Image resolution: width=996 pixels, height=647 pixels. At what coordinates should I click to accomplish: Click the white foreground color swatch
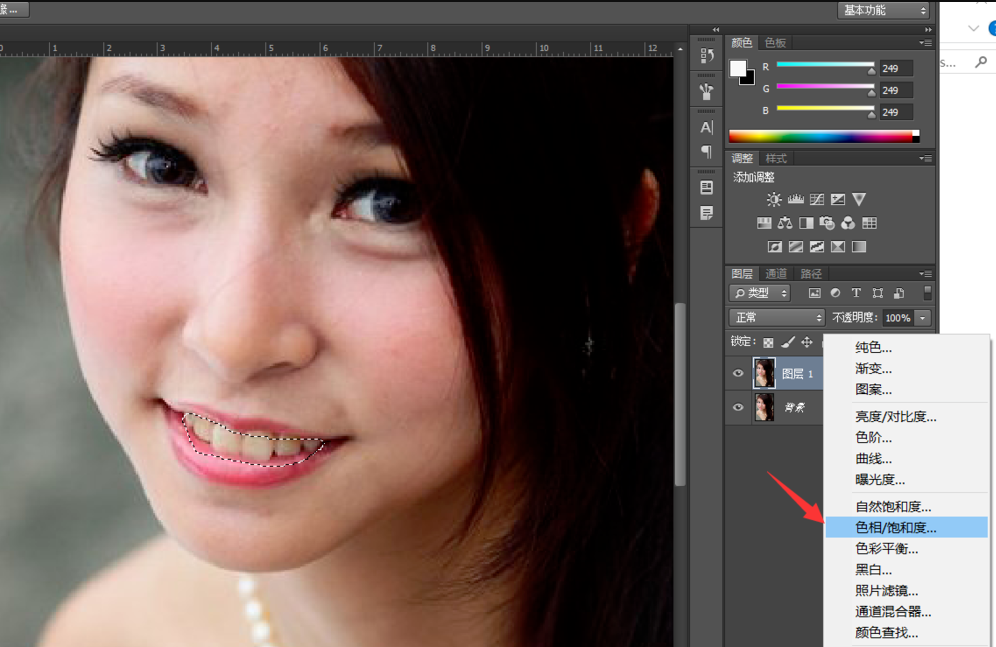tap(738, 68)
